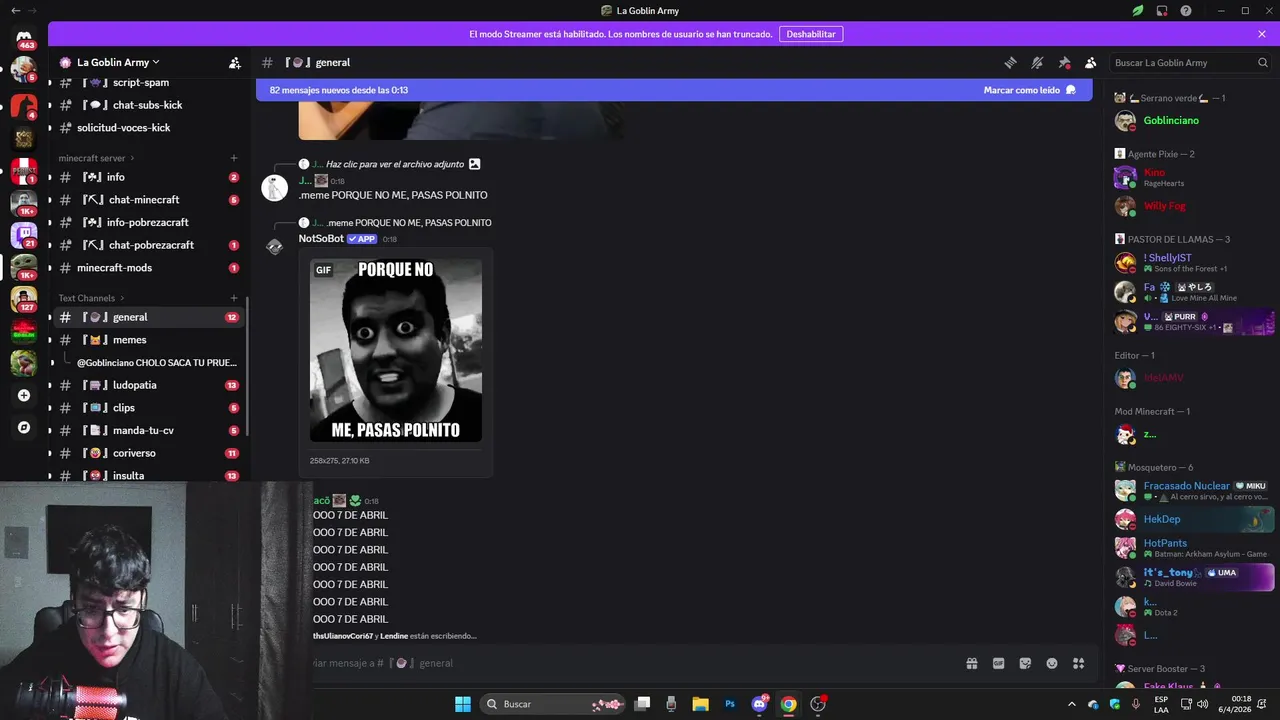Open Photoshop from the taskbar
Viewport: 1280px width, 720px height.
[730, 704]
